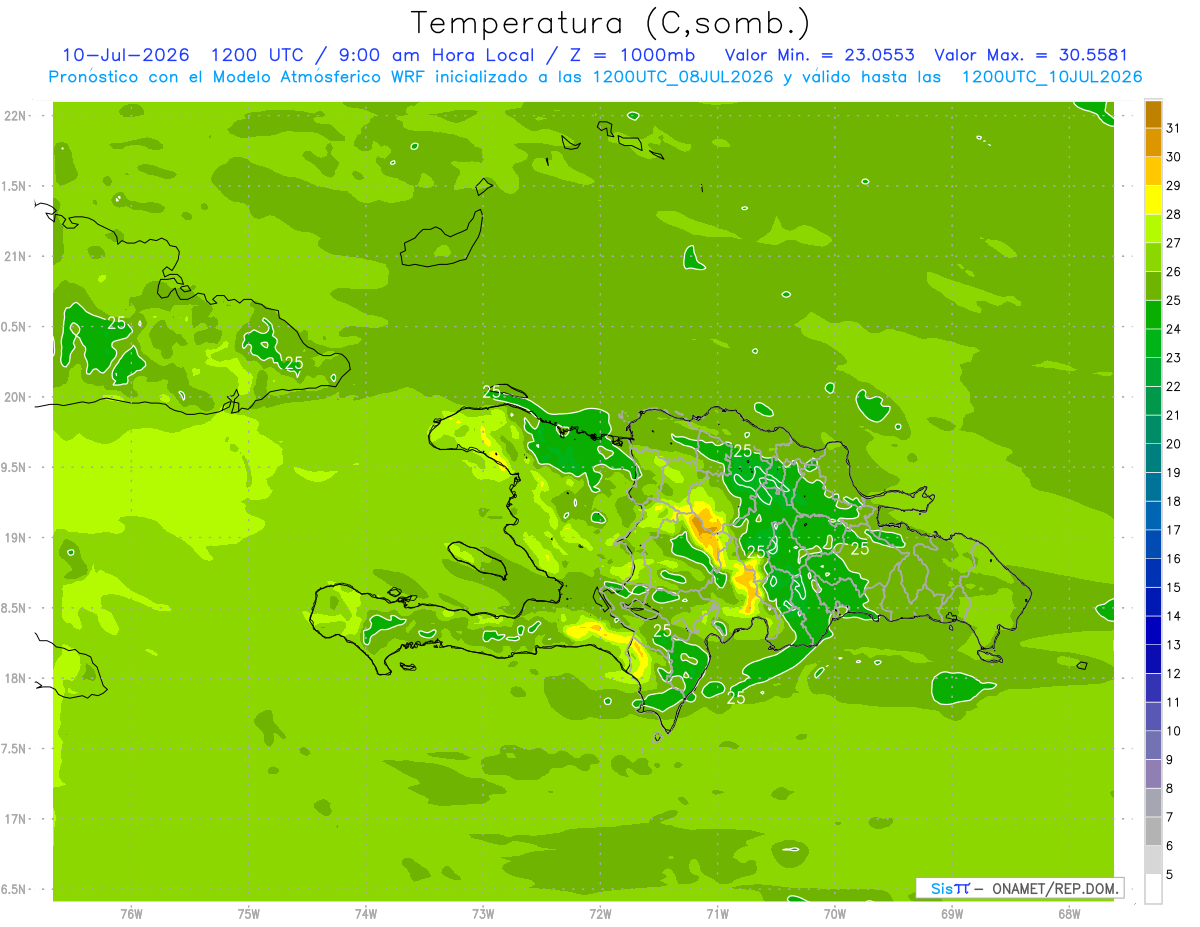Pick the purple swatch between 8 and 9
The height and width of the screenshot is (927, 1200).
(x=1153, y=774)
